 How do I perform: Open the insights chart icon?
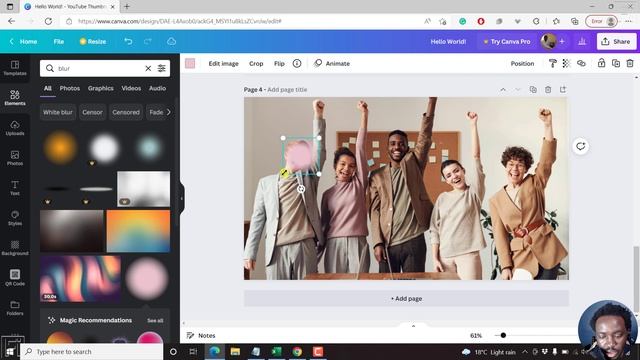click(582, 41)
